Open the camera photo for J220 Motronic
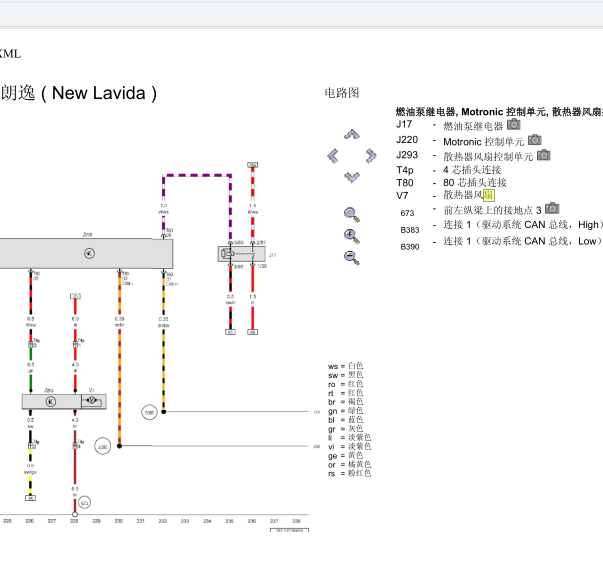The width and height of the screenshot is (603, 585). [535, 140]
